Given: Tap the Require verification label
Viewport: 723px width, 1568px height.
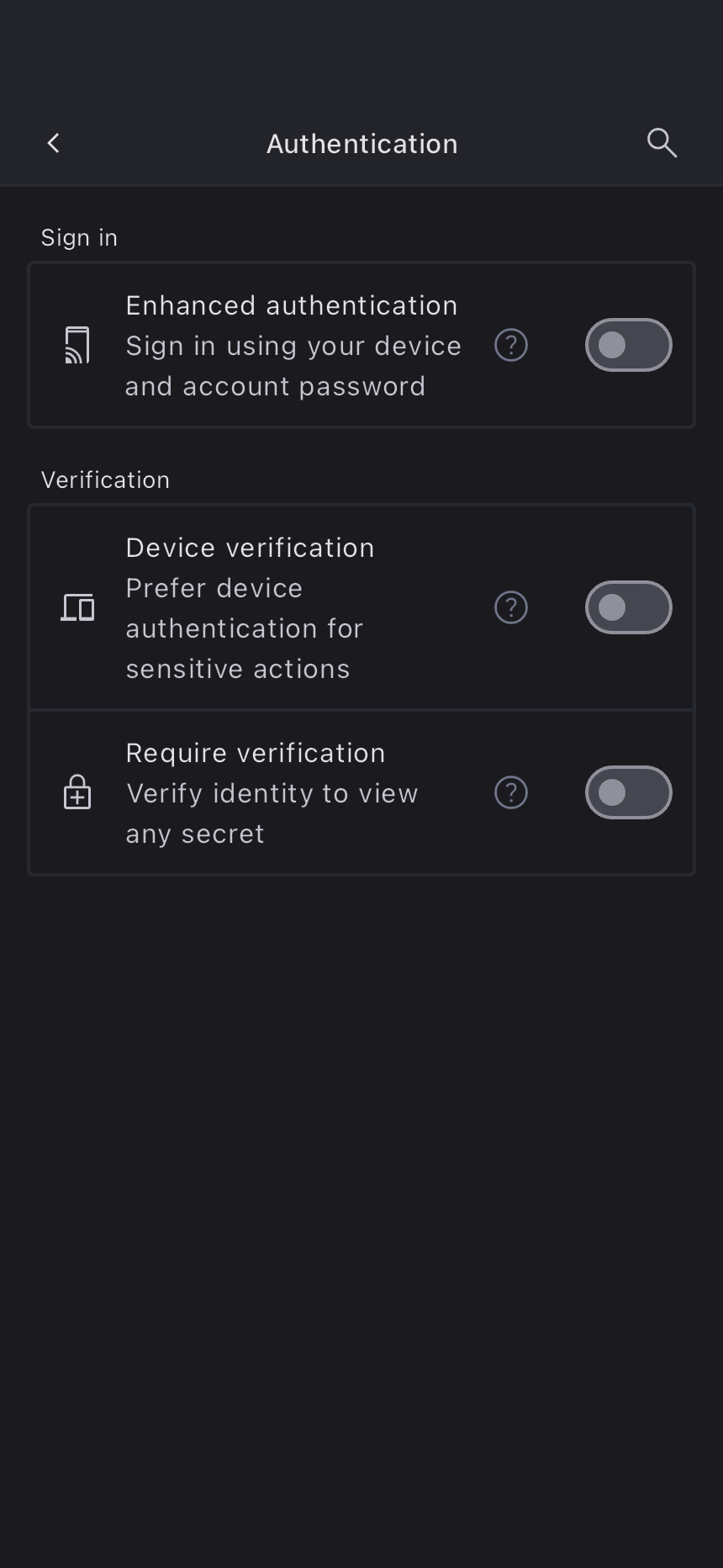Looking at the screenshot, I should pyautogui.click(x=255, y=753).
